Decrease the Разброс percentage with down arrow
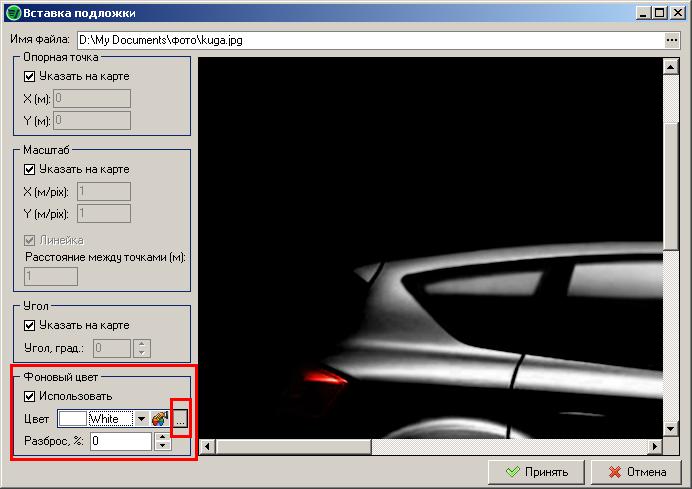The image size is (692, 489). click(x=163, y=445)
